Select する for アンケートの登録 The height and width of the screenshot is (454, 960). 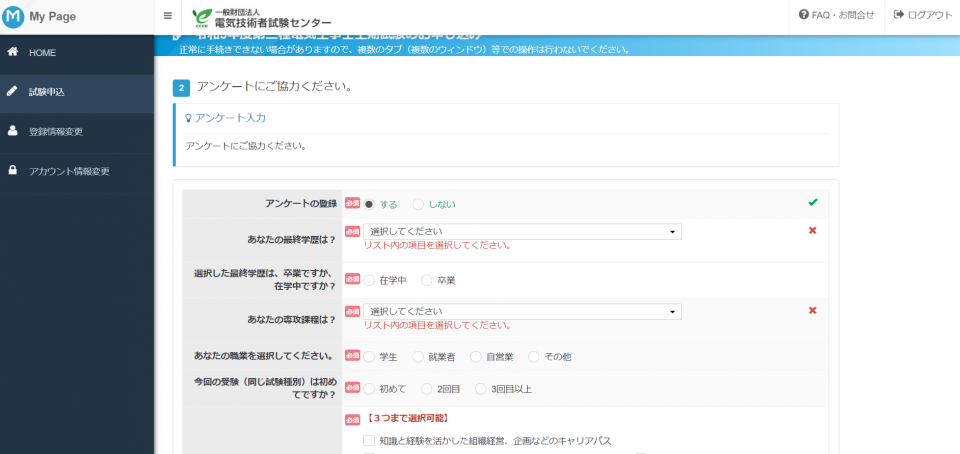[369, 204]
